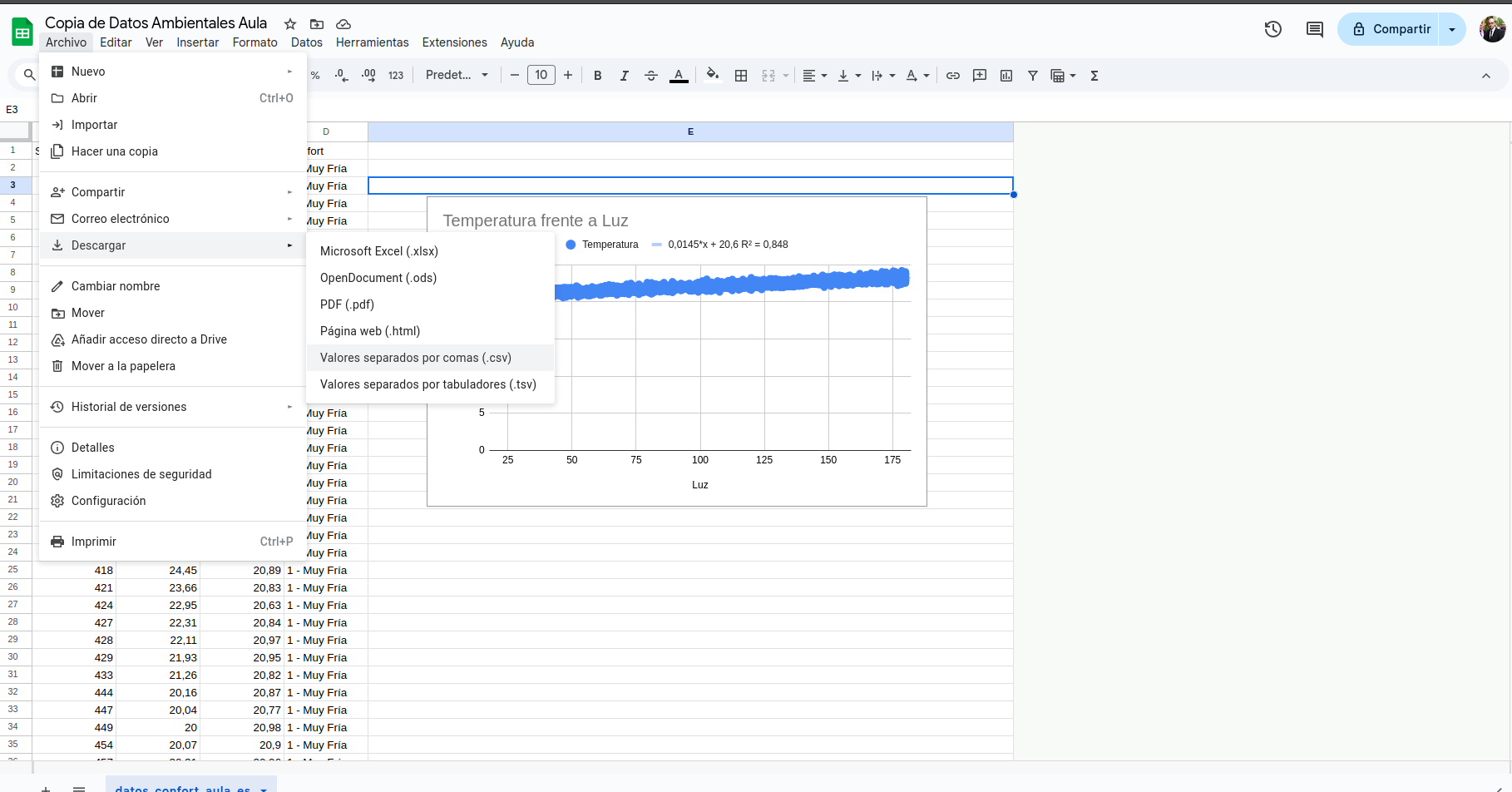Expand the Compartir button dropdown arrow

click(x=1452, y=29)
